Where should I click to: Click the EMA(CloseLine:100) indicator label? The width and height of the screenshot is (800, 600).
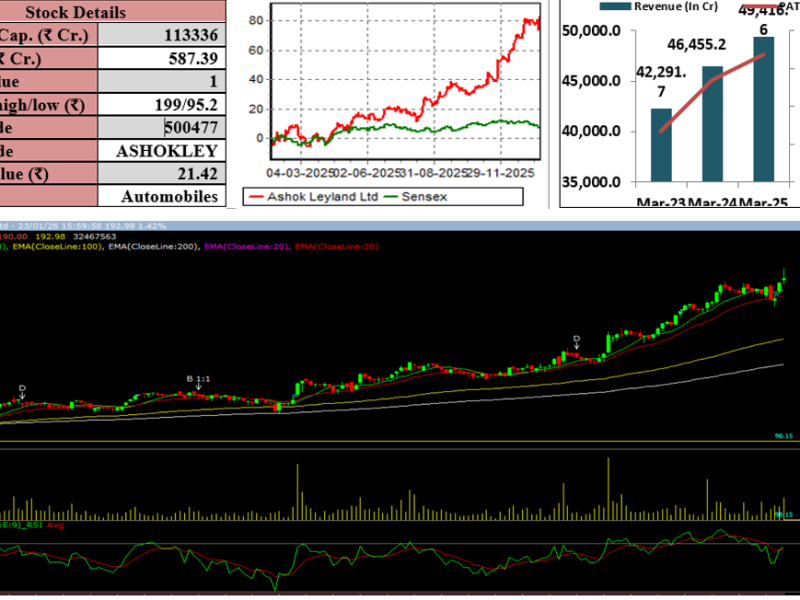(56, 245)
